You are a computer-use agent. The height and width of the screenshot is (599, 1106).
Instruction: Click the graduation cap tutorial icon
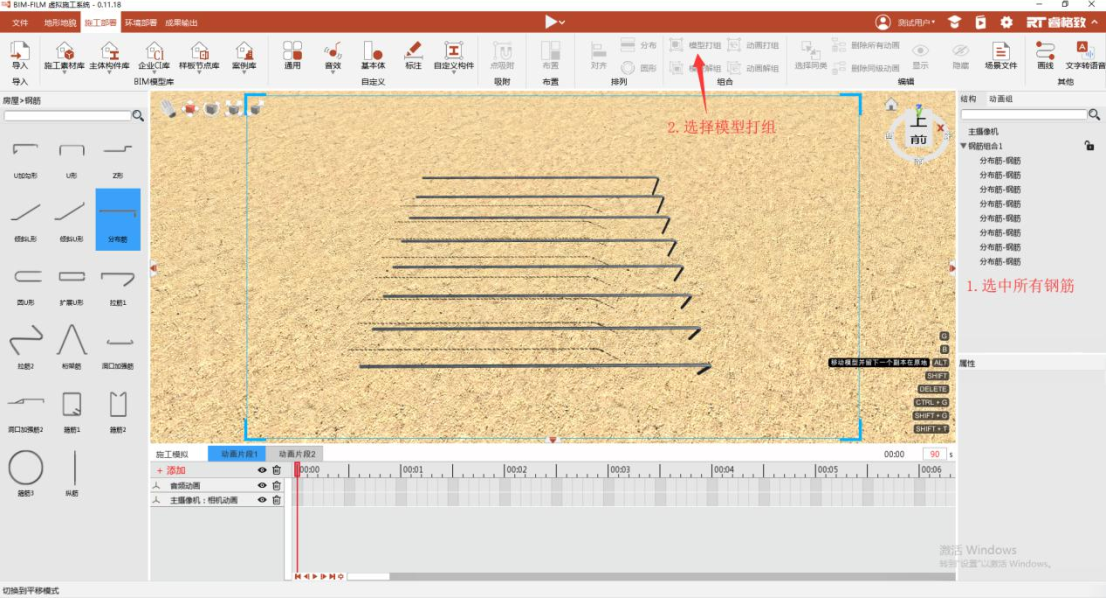point(954,23)
